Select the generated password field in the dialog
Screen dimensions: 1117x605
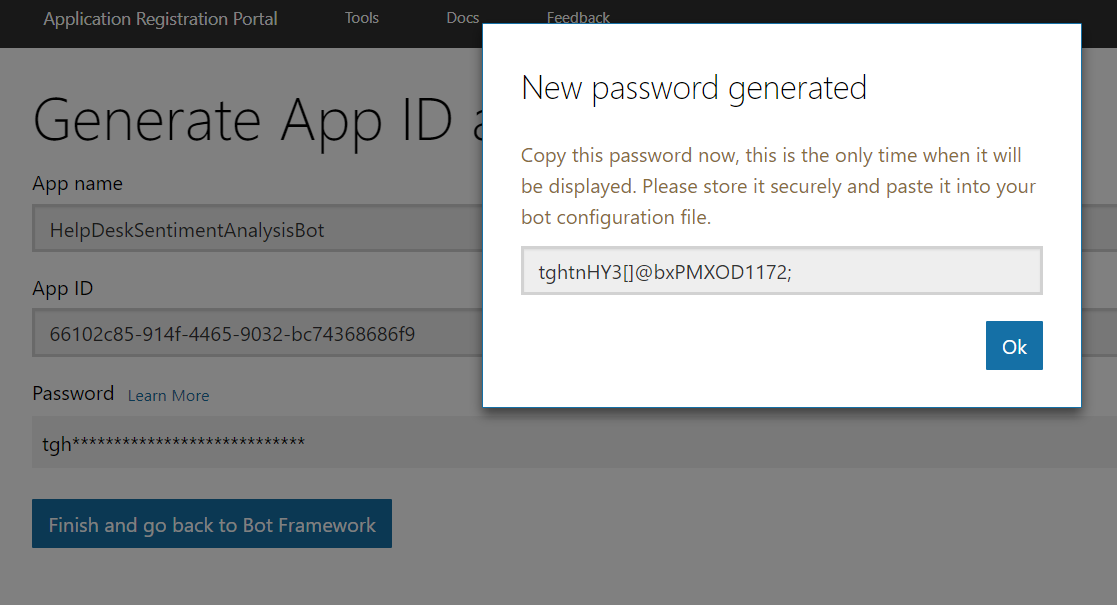[781, 271]
